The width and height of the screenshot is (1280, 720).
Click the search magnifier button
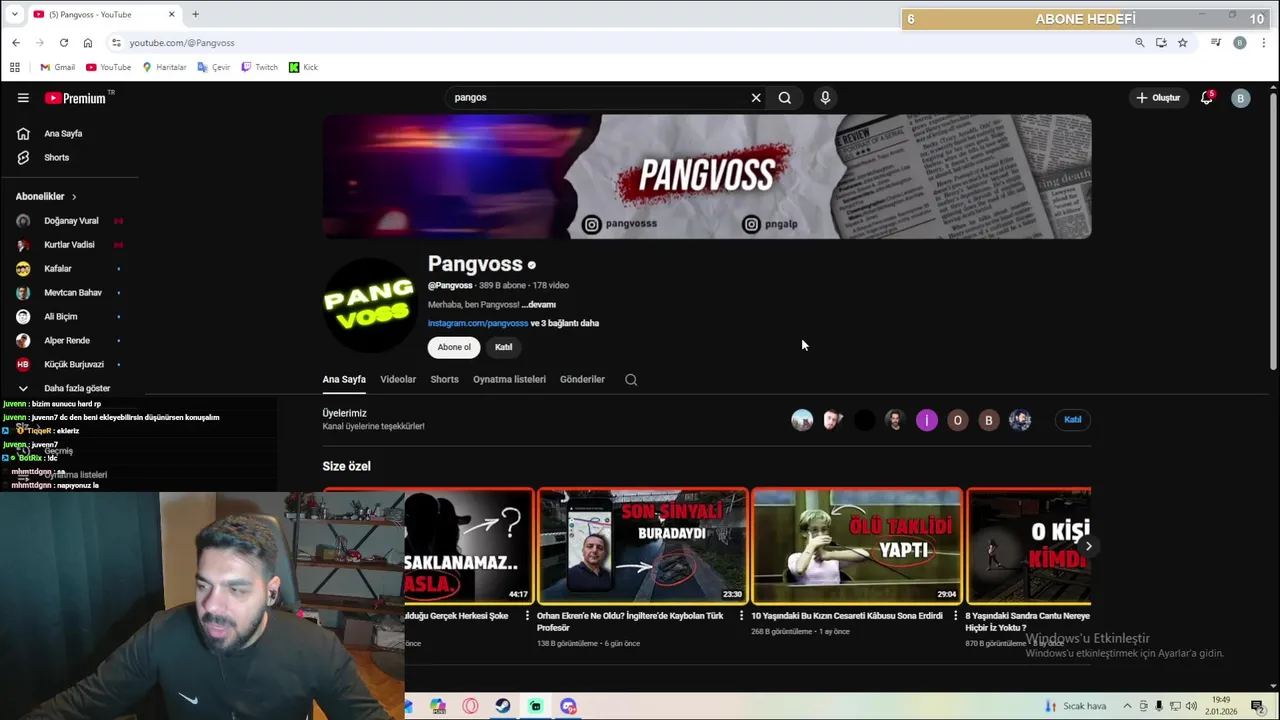[785, 98]
